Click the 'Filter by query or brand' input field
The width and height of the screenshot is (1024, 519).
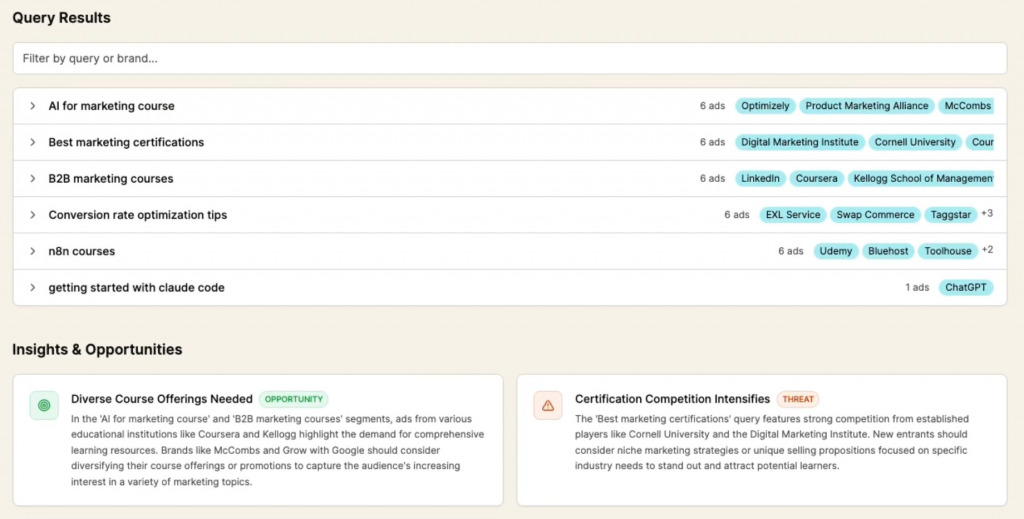(509, 59)
